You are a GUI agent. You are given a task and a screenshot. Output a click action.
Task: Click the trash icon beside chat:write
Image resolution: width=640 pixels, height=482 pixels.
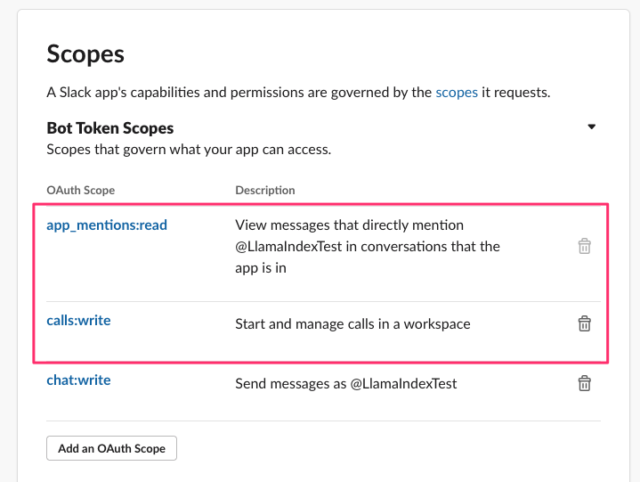coord(584,383)
